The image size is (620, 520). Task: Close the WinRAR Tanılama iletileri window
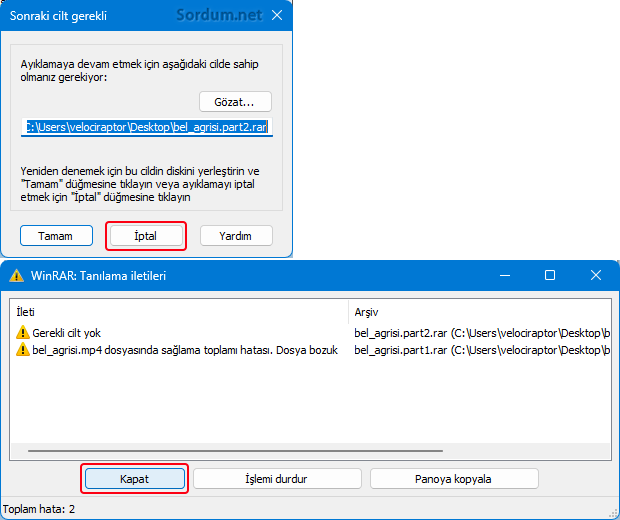(x=595, y=275)
